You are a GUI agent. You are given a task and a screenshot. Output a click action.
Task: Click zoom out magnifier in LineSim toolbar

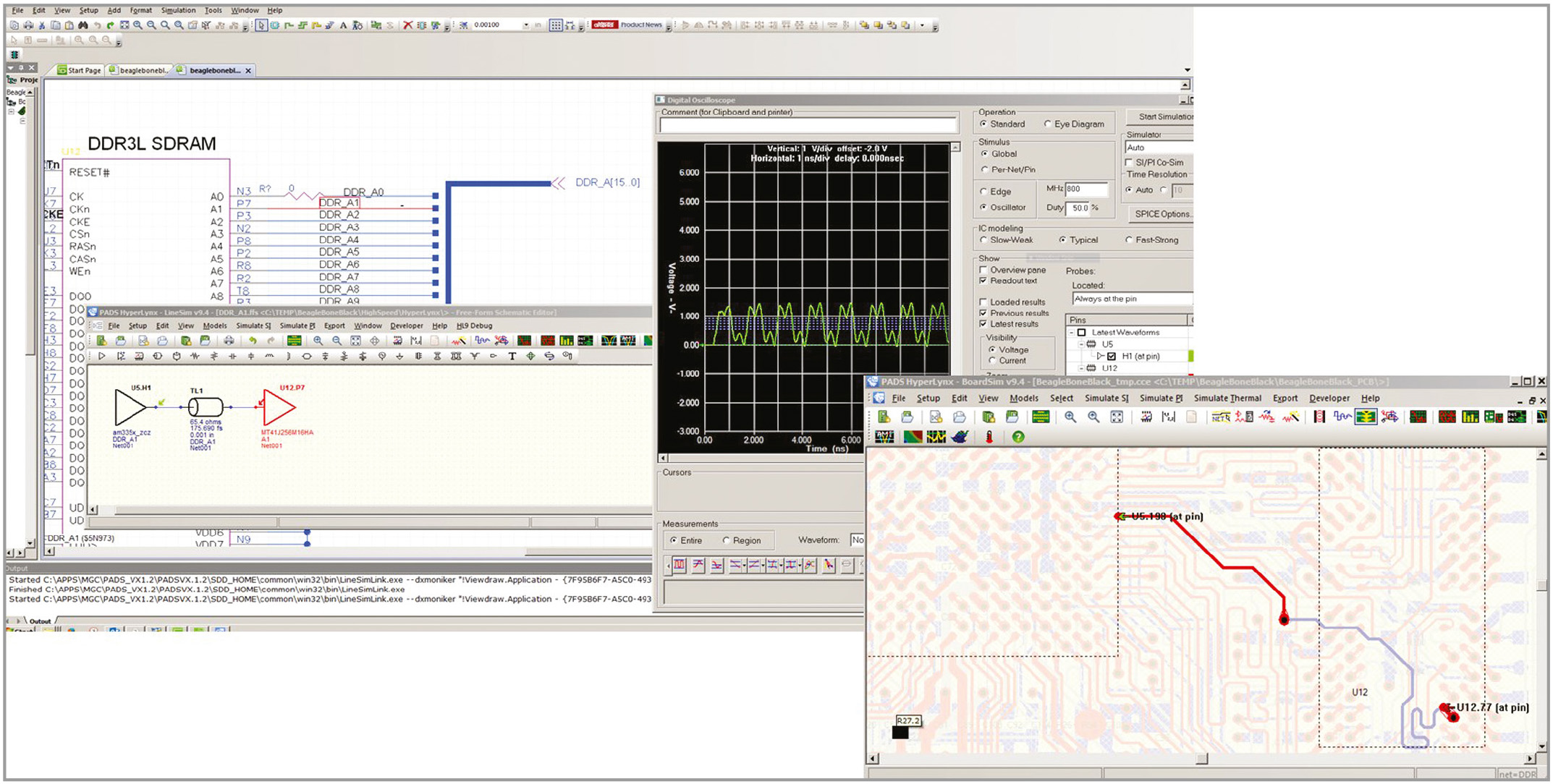[x=337, y=341]
